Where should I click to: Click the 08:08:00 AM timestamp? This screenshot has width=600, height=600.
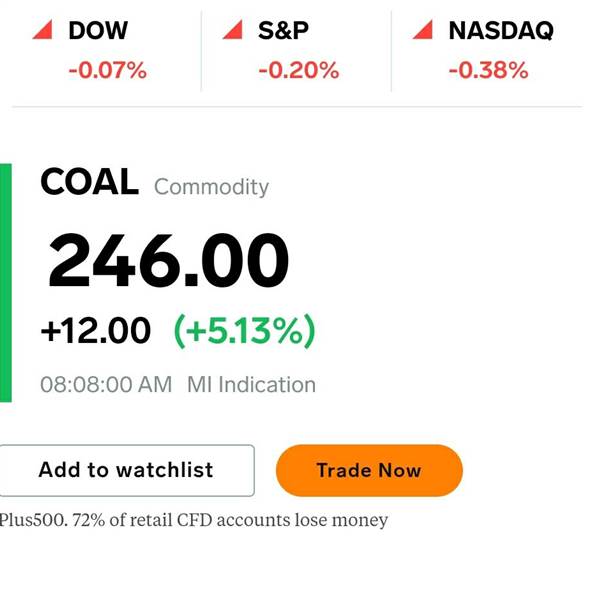[106, 385]
